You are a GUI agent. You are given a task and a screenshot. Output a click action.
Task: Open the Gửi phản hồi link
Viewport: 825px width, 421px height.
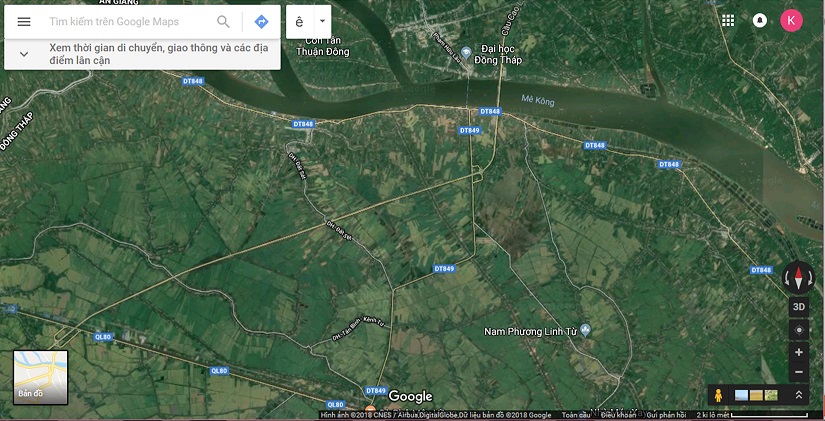pos(666,415)
